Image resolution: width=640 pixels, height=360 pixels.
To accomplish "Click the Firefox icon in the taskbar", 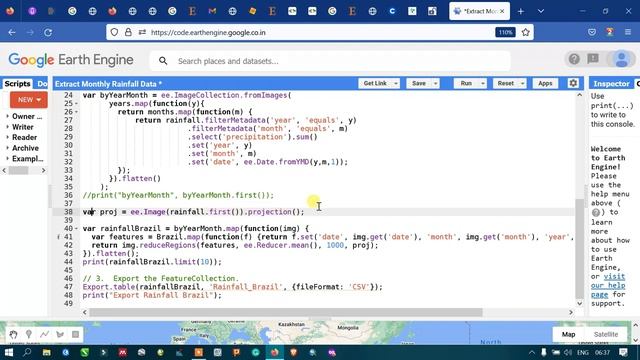I will pos(275,352).
